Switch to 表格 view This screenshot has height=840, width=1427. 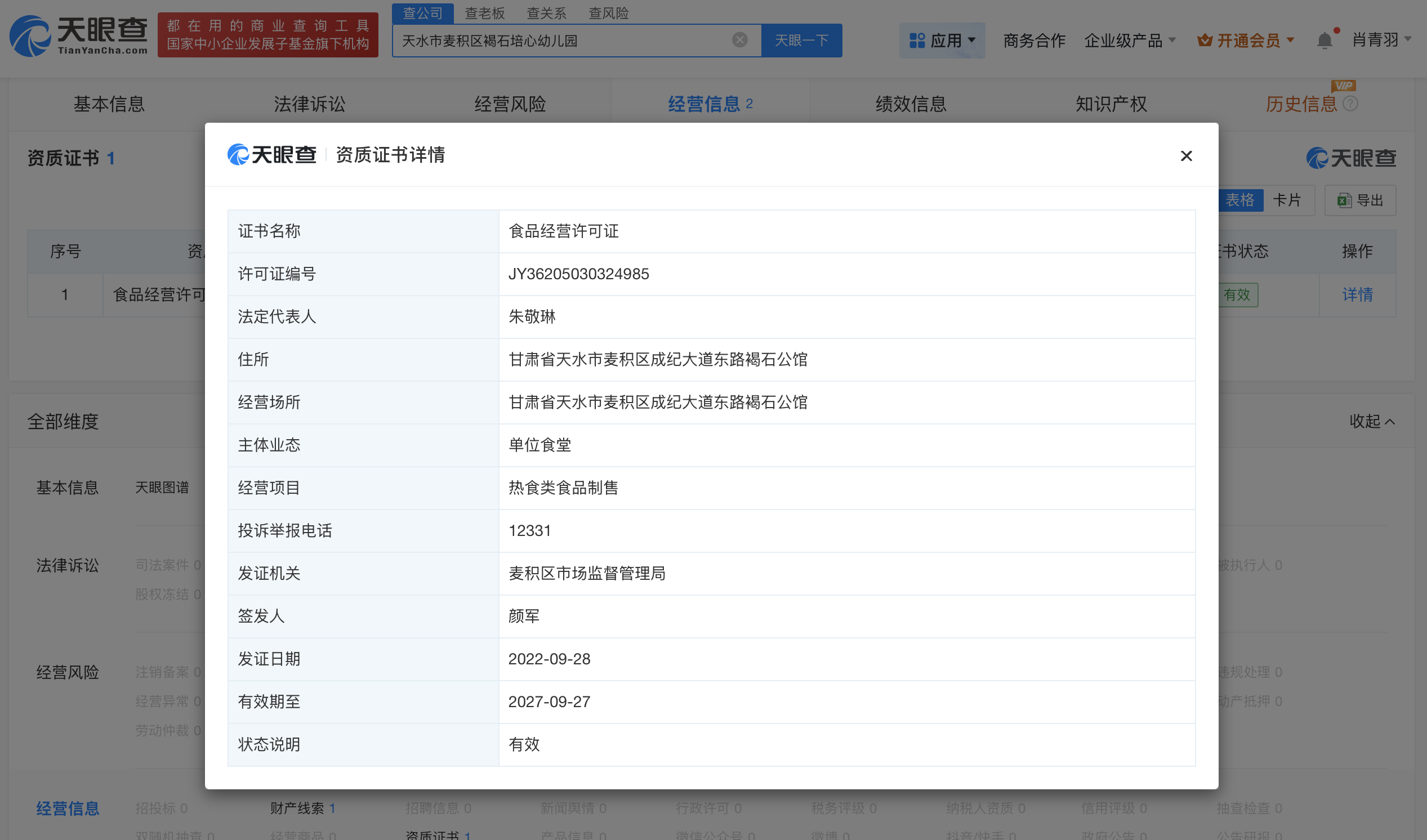tap(1239, 200)
